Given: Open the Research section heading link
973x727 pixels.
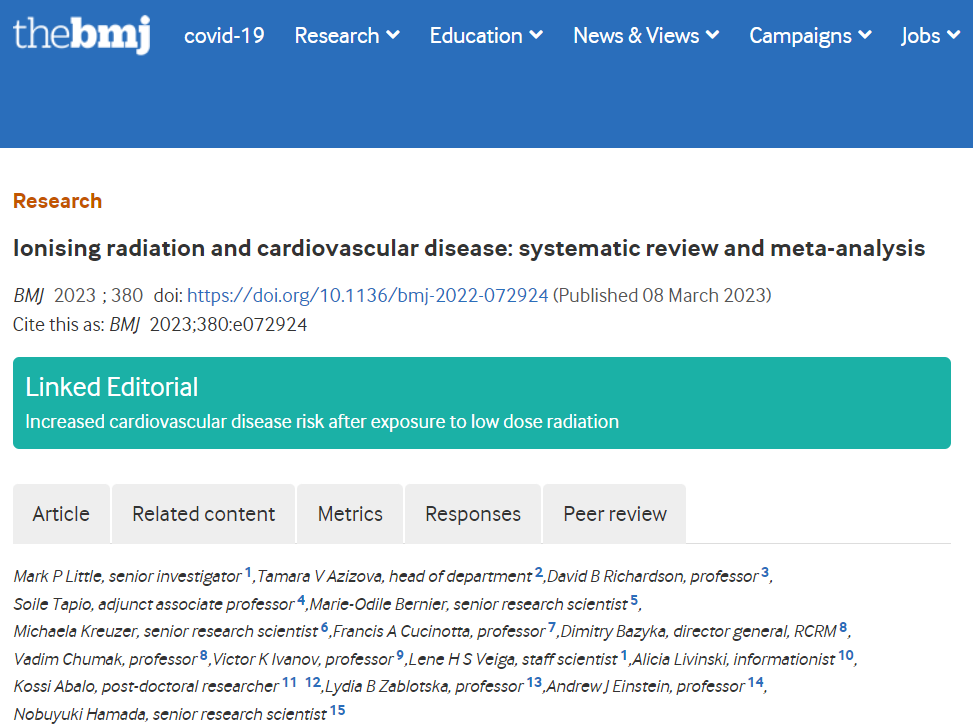Looking at the screenshot, I should (x=58, y=201).
